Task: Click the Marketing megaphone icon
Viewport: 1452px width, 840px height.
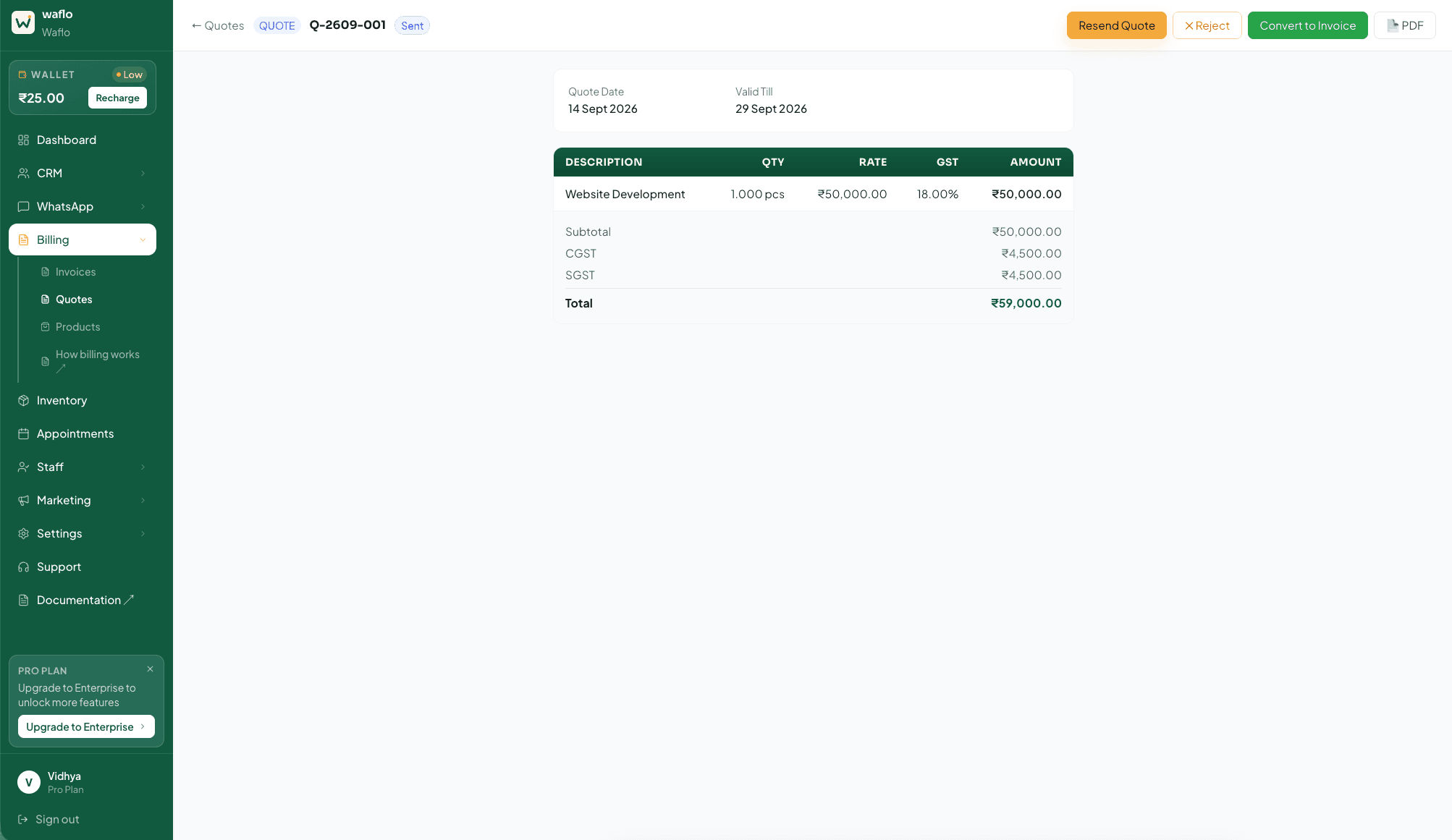Action: tap(23, 500)
